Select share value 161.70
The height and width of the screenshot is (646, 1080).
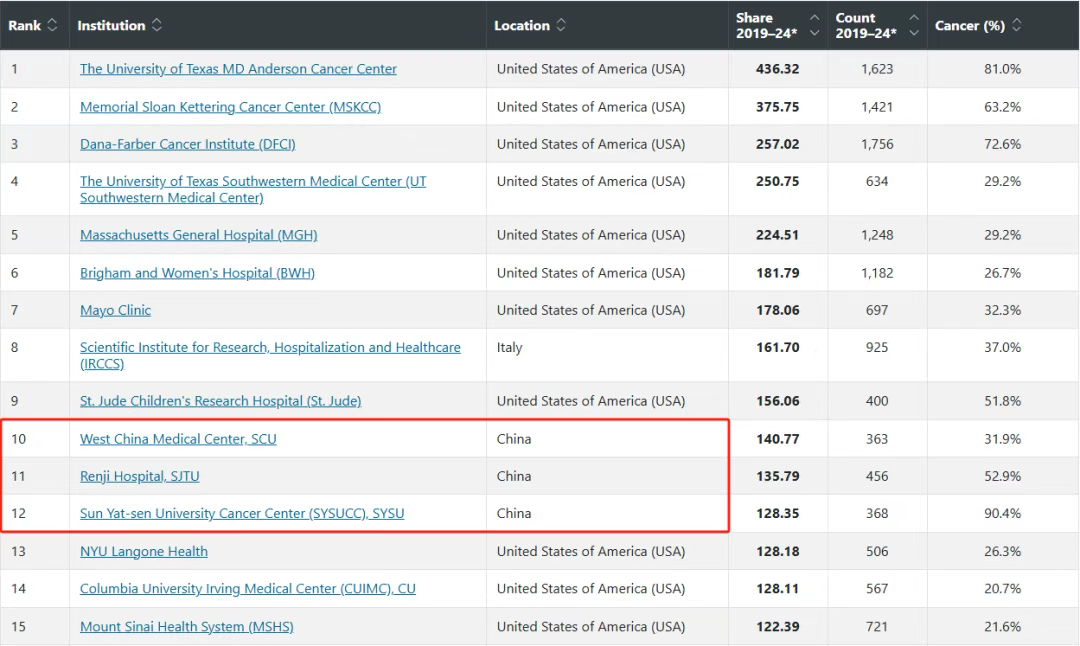[x=778, y=347]
